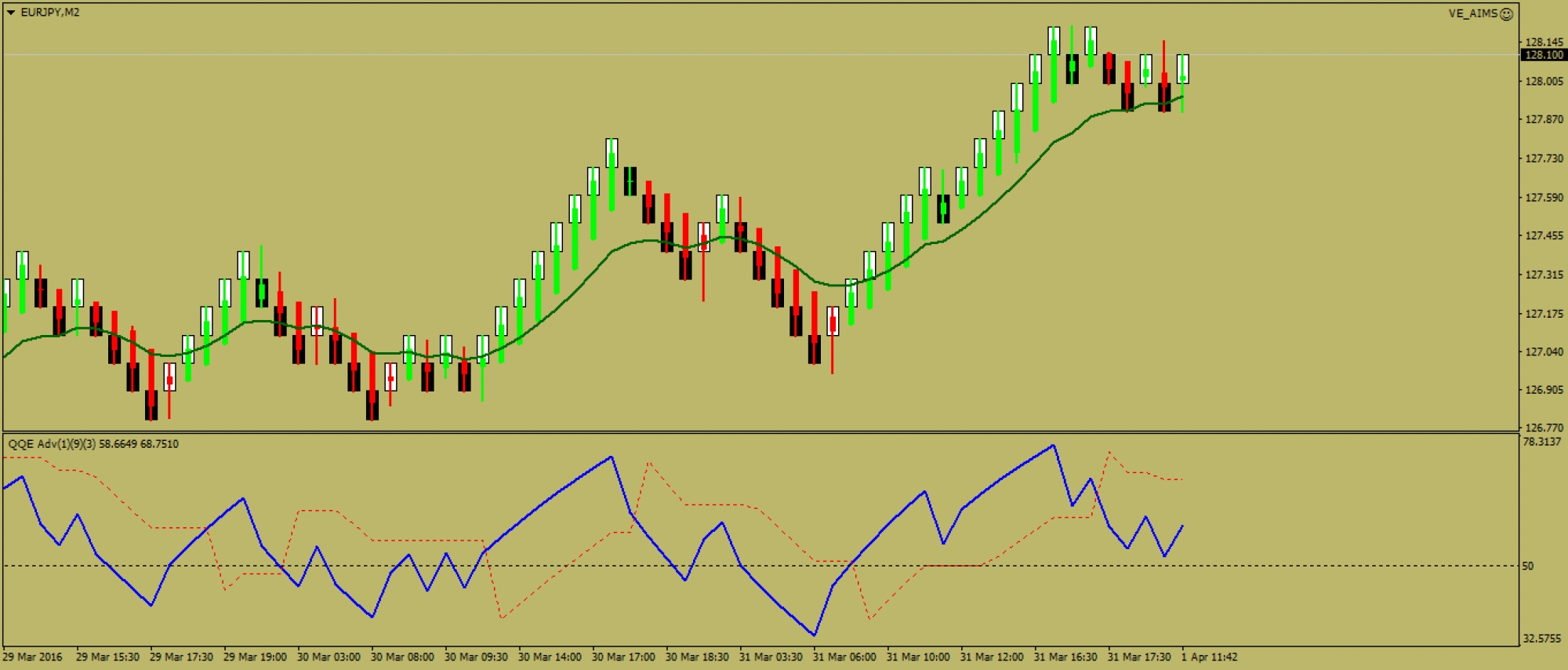Click the 127.730 price scale label
The image size is (1568, 670).
click(1544, 158)
